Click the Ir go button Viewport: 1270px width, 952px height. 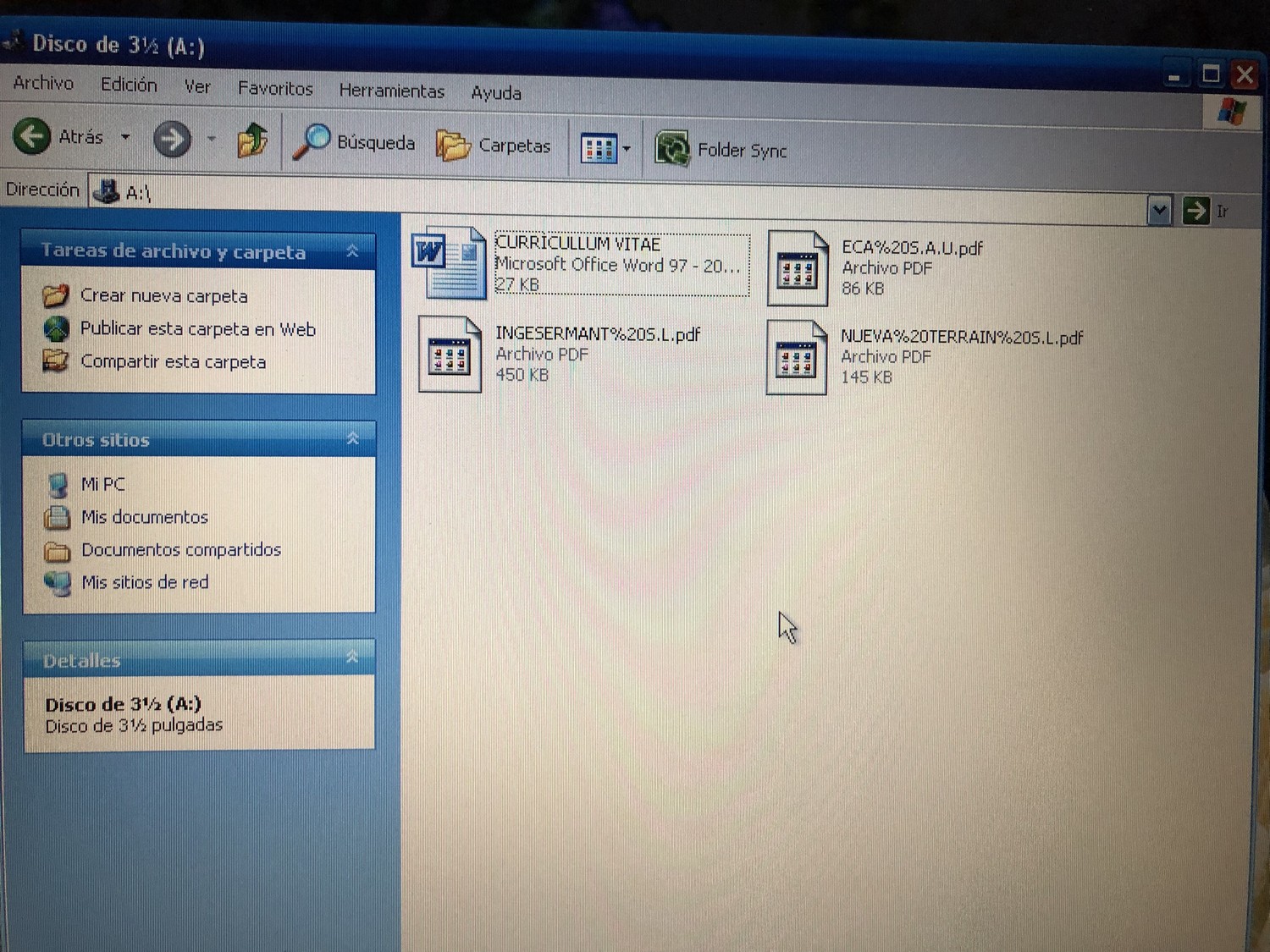coord(1205,211)
